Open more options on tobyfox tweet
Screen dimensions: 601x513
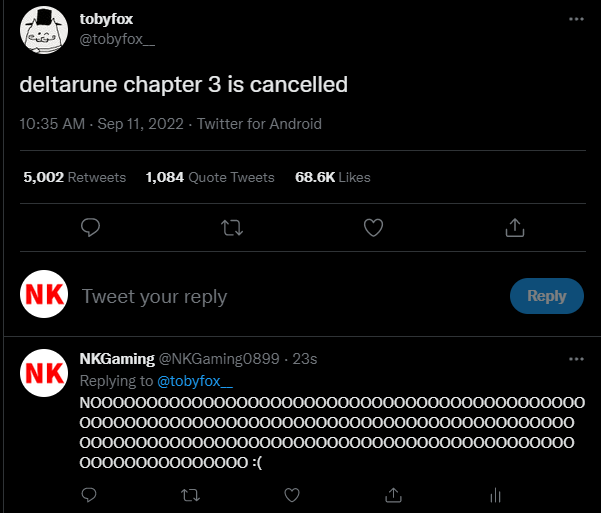[x=576, y=20]
